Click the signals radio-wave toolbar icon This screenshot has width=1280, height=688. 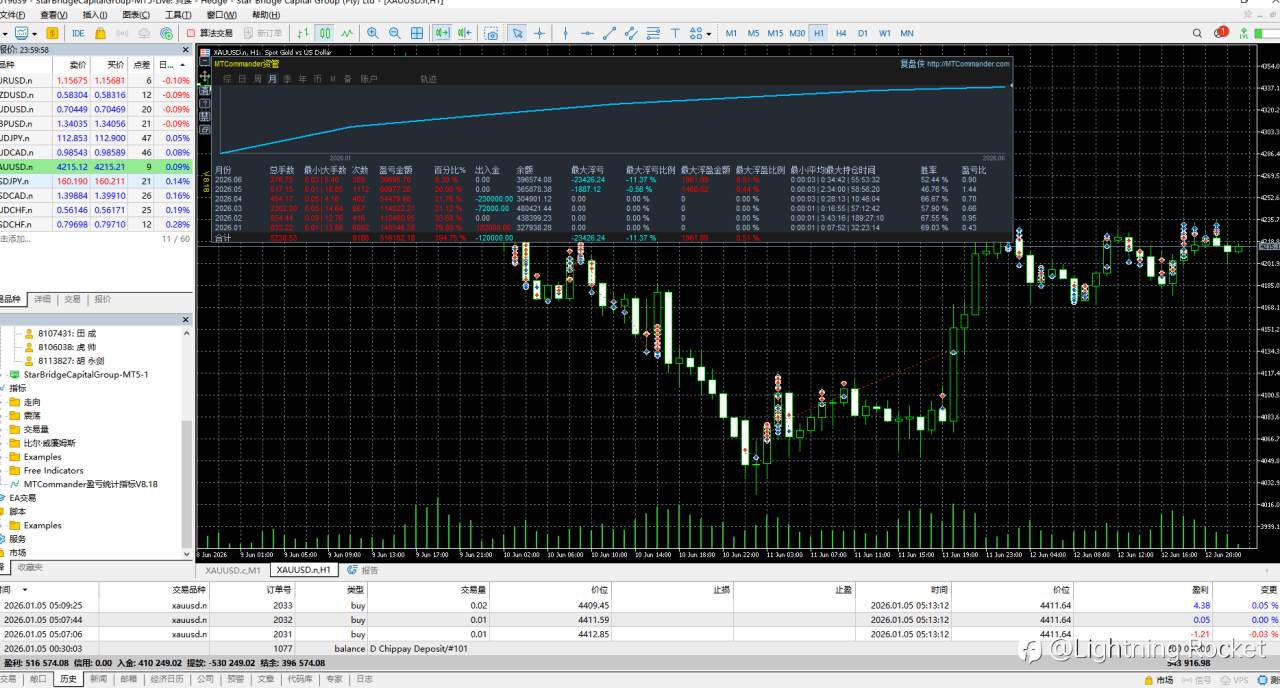click(x=122, y=33)
